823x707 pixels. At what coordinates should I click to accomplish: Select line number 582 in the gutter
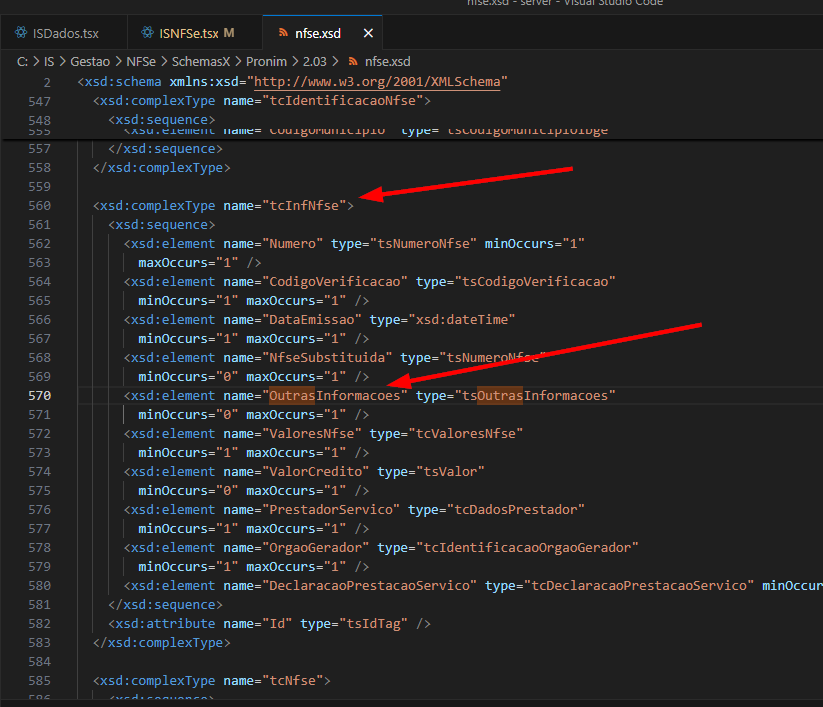39,624
